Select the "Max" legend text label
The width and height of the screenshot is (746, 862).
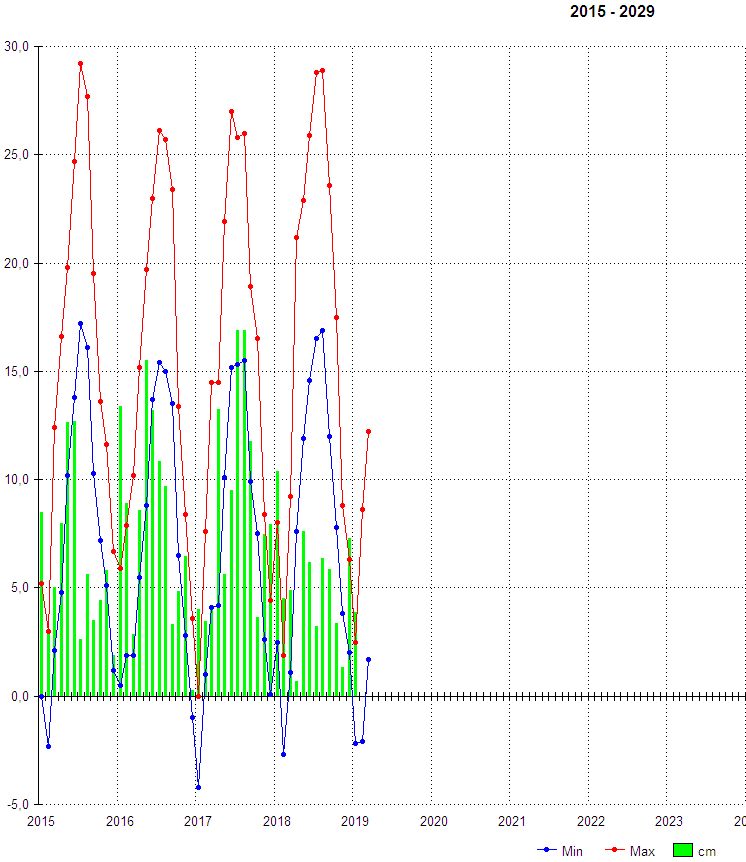[642, 851]
